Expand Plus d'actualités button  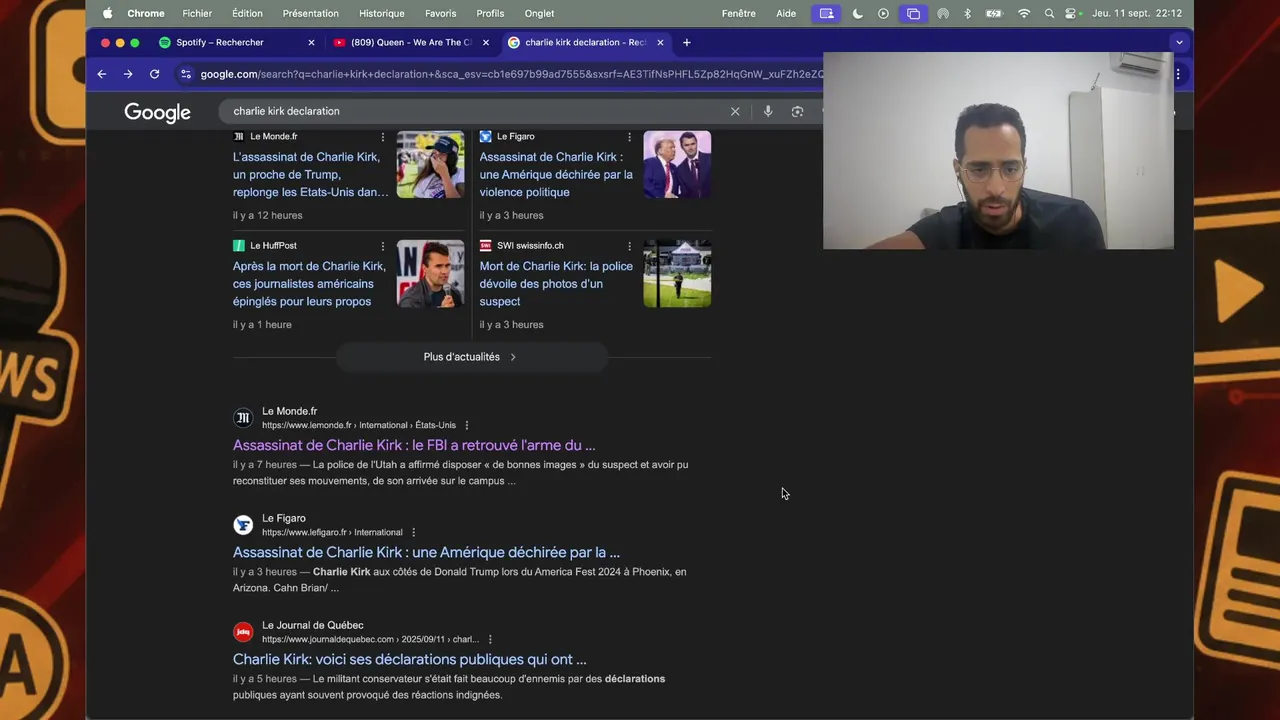pos(471,357)
